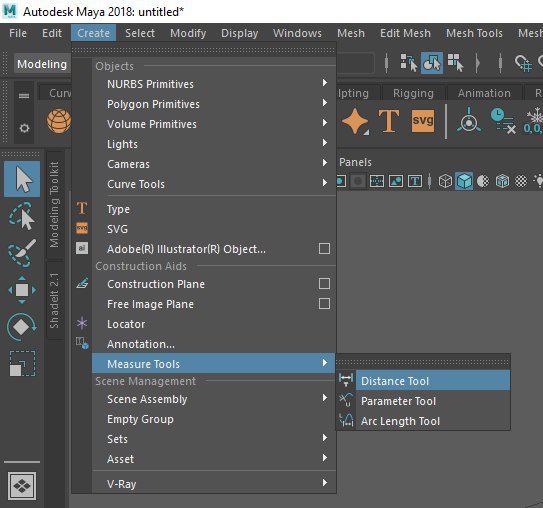Choose Type from Create menu
Viewport: 543px width, 508px height.
click(213, 209)
